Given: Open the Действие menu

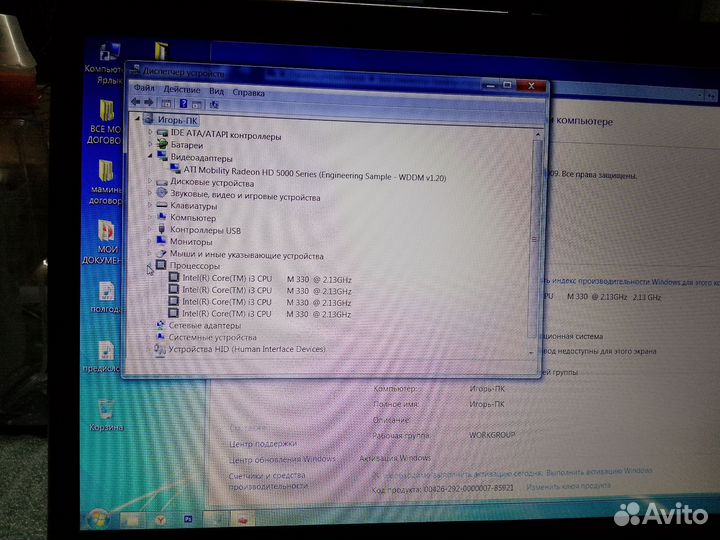Looking at the screenshot, I should click(x=182, y=90).
